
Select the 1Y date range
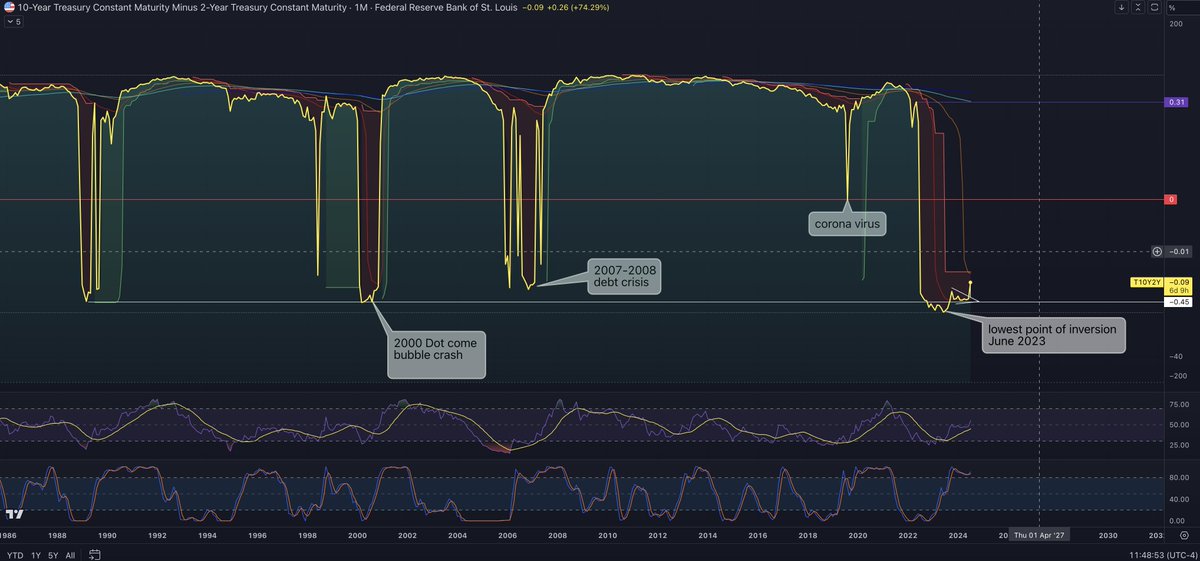pos(36,553)
